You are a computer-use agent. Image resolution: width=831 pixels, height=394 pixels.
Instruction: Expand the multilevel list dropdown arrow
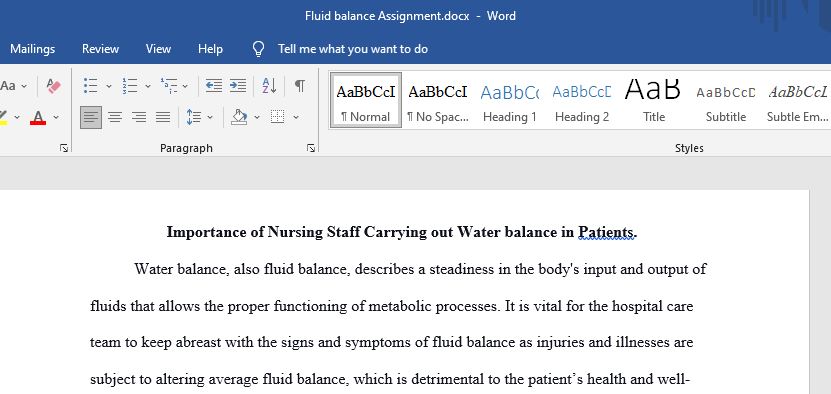point(185,86)
